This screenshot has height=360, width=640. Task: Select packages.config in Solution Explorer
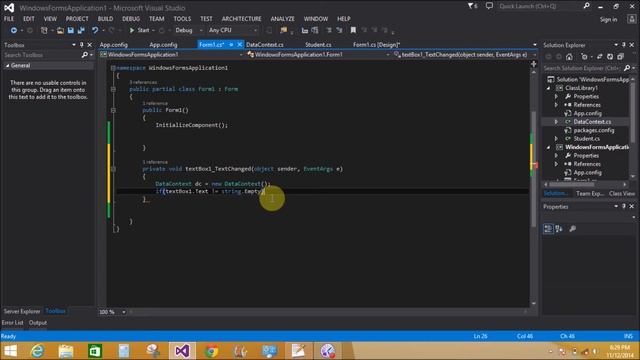pyautogui.click(x=593, y=130)
